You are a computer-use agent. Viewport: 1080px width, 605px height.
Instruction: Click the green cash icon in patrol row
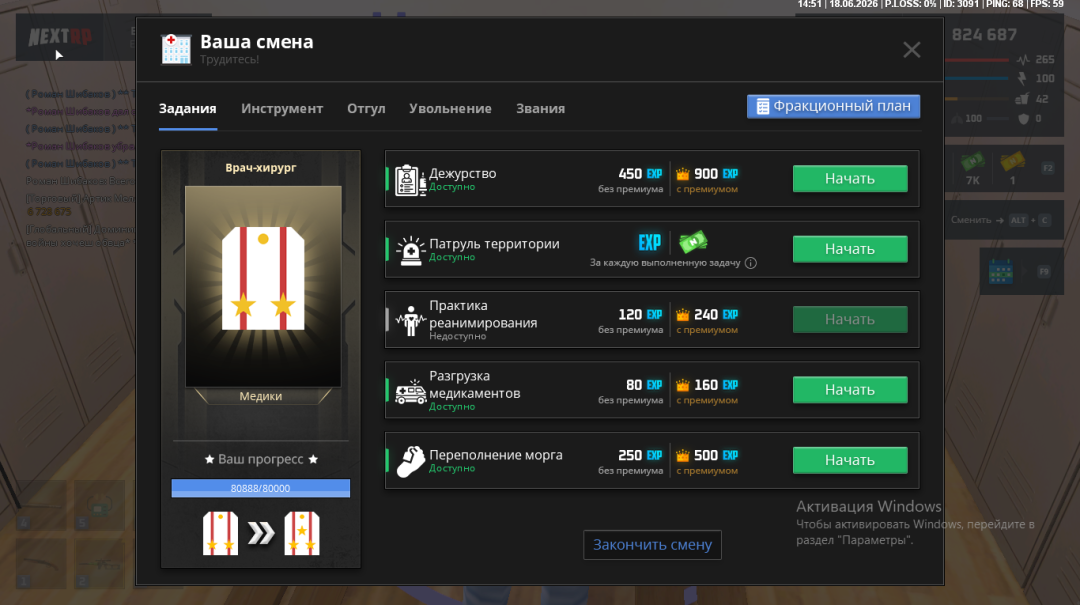pos(693,242)
